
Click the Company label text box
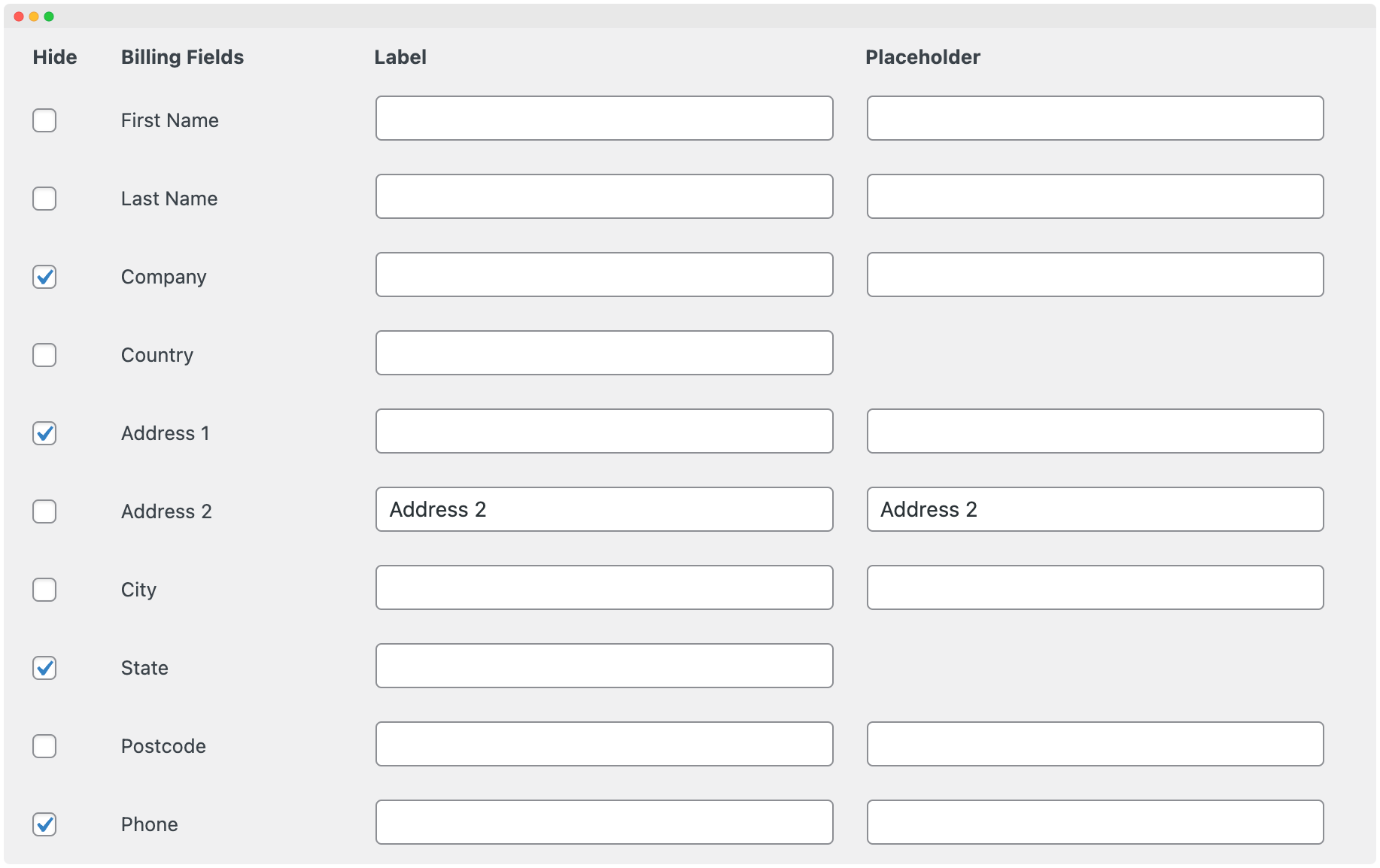click(604, 275)
